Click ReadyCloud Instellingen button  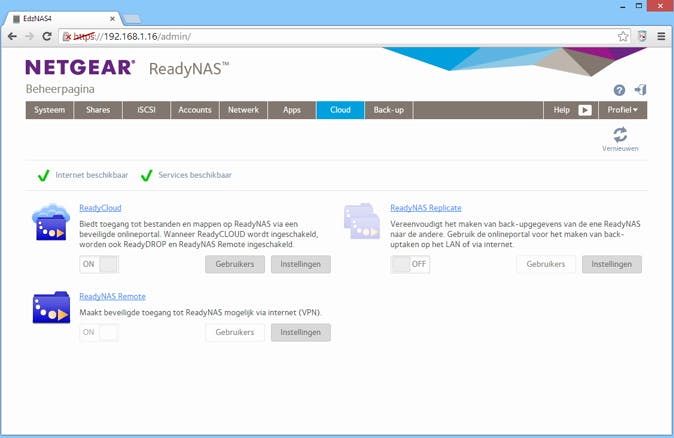(300, 264)
